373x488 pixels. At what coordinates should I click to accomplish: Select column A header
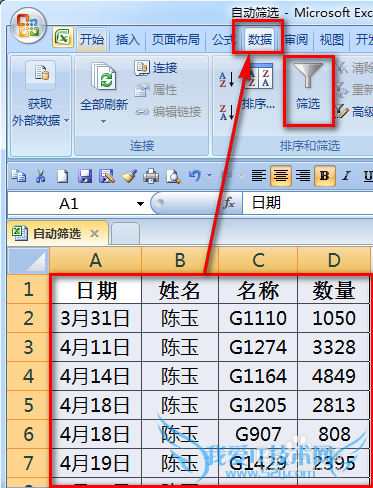pos(96,260)
